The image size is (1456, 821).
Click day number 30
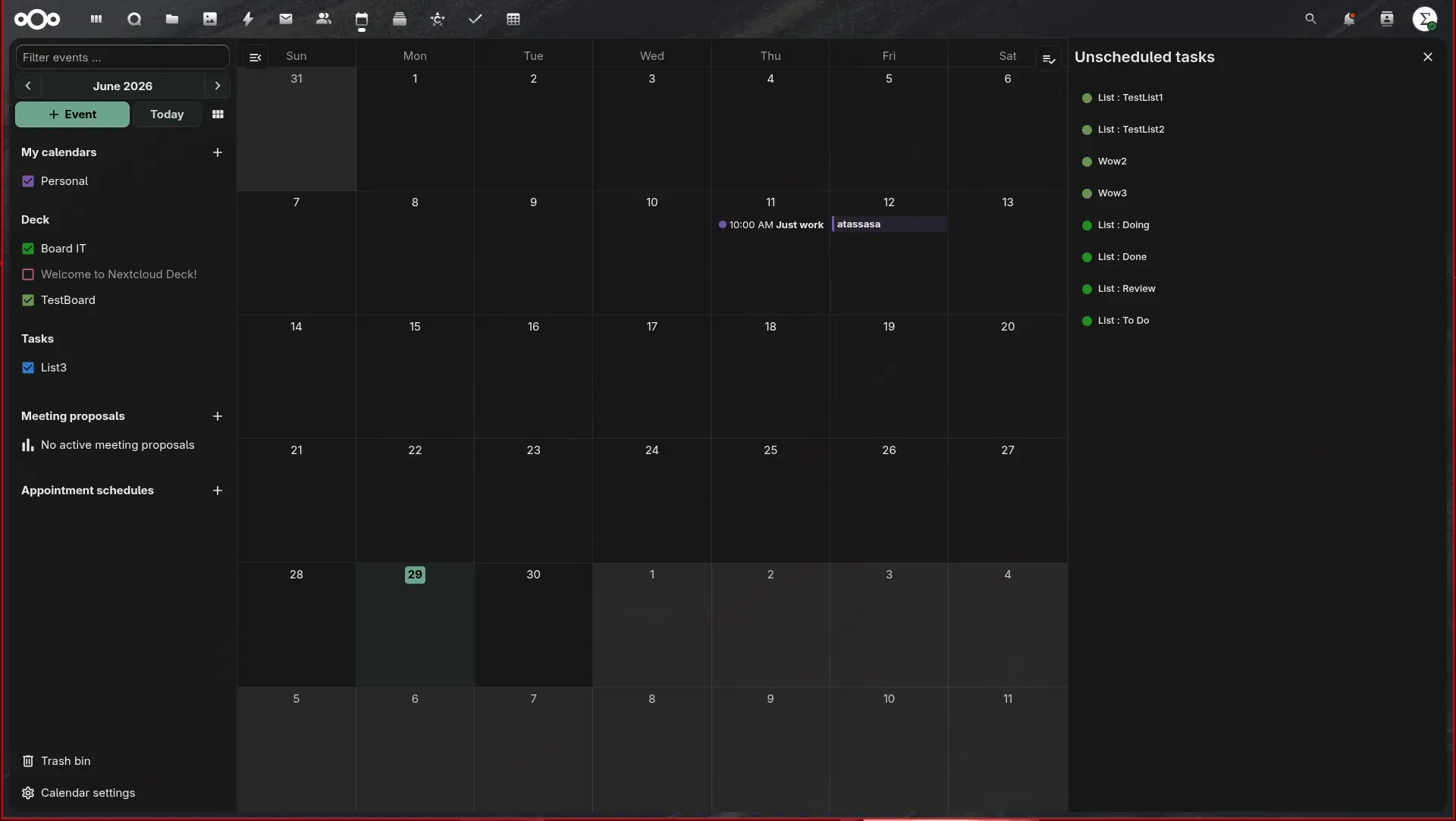[x=534, y=575]
